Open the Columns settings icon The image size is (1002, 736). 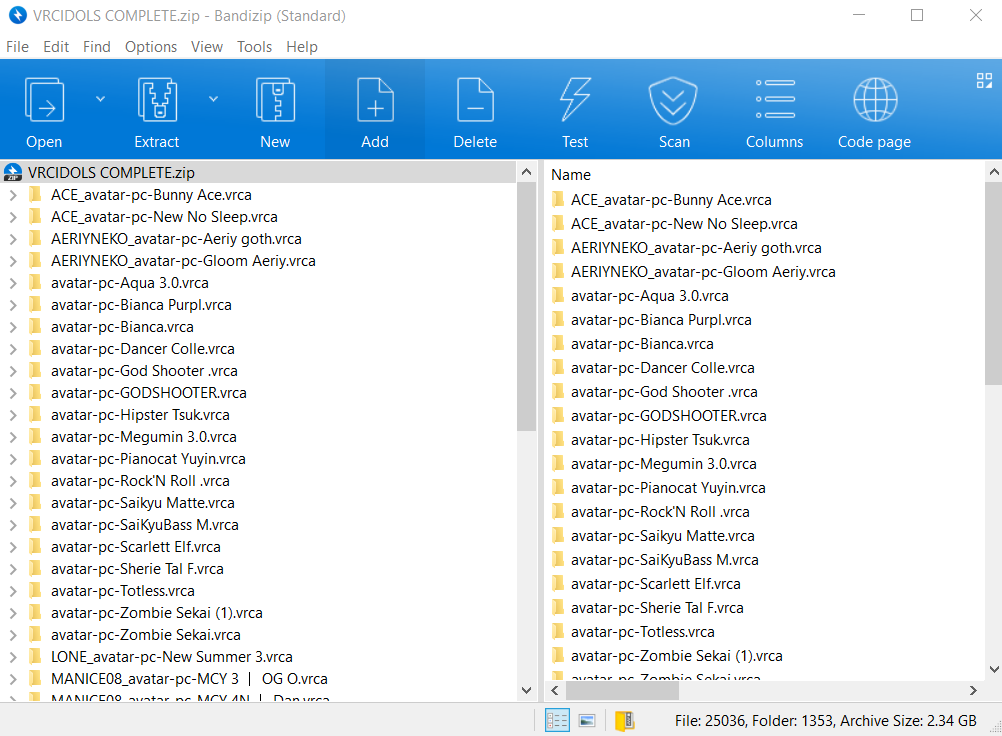coord(775,100)
